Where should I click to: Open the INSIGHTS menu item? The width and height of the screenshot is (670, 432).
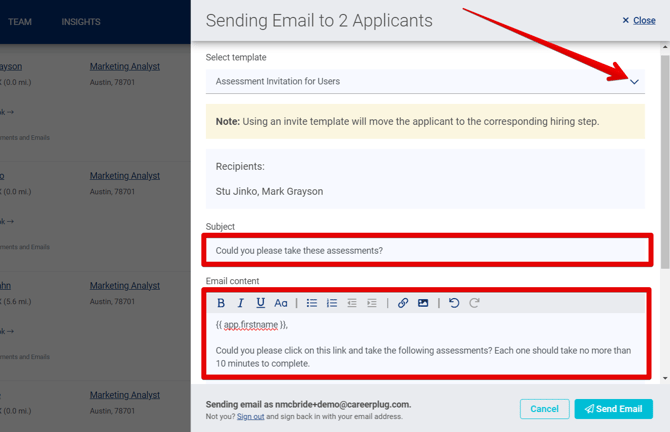click(81, 22)
